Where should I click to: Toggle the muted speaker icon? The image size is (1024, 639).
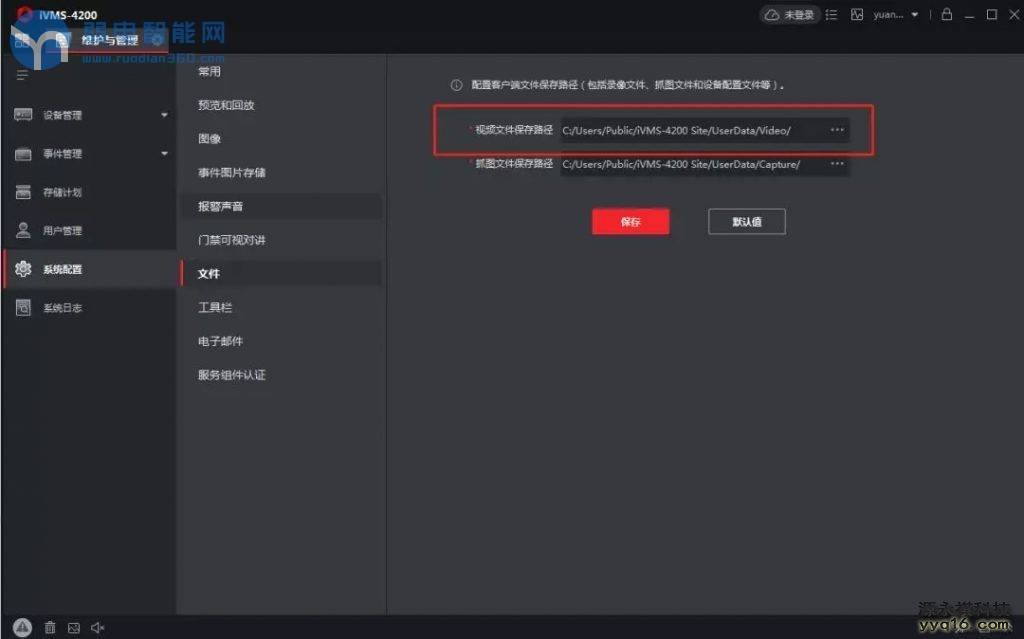coord(98,628)
